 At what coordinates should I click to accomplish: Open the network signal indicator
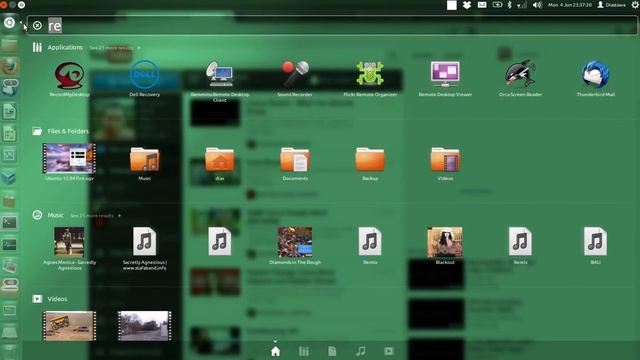[x=522, y=5]
